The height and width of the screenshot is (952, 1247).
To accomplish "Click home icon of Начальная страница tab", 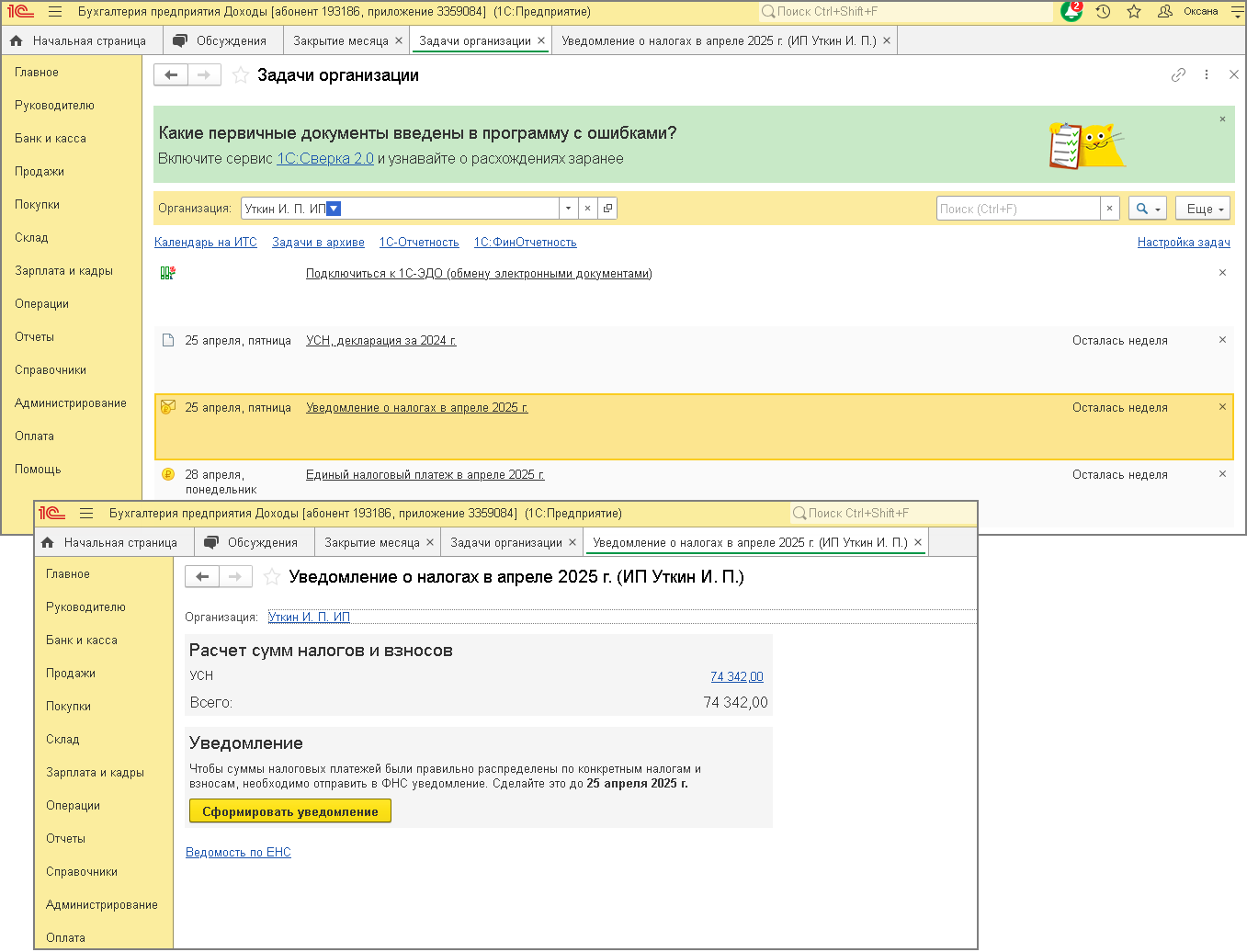I will click(x=16, y=40).
